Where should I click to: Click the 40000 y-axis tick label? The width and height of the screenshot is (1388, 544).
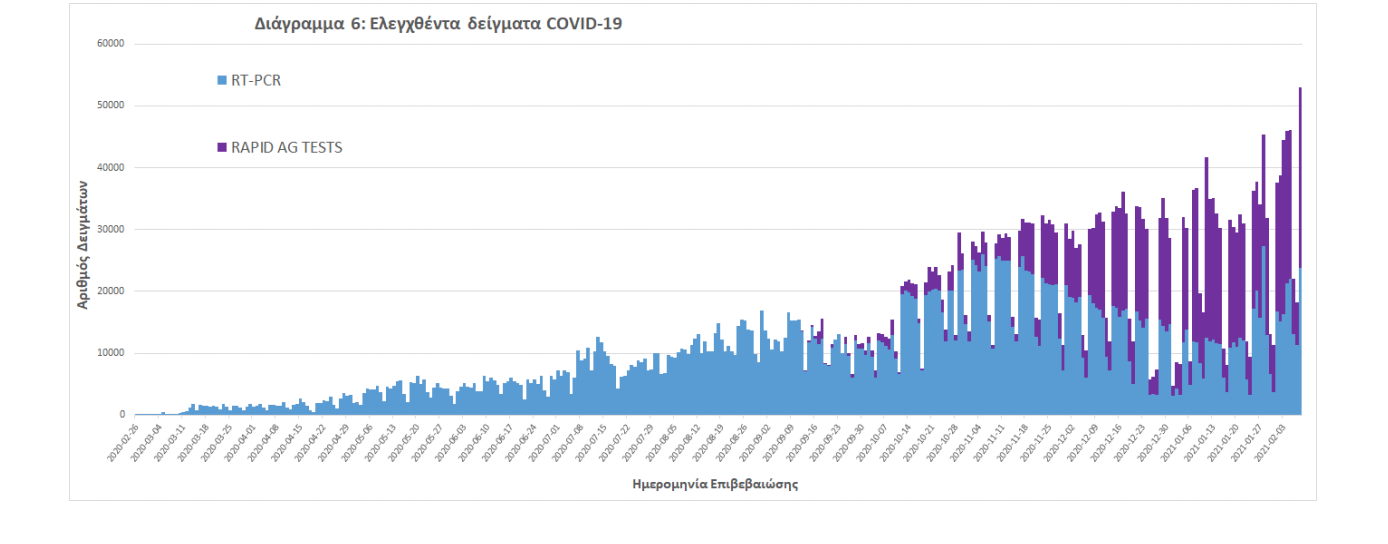pyautogui.click(x=110, y=168)
